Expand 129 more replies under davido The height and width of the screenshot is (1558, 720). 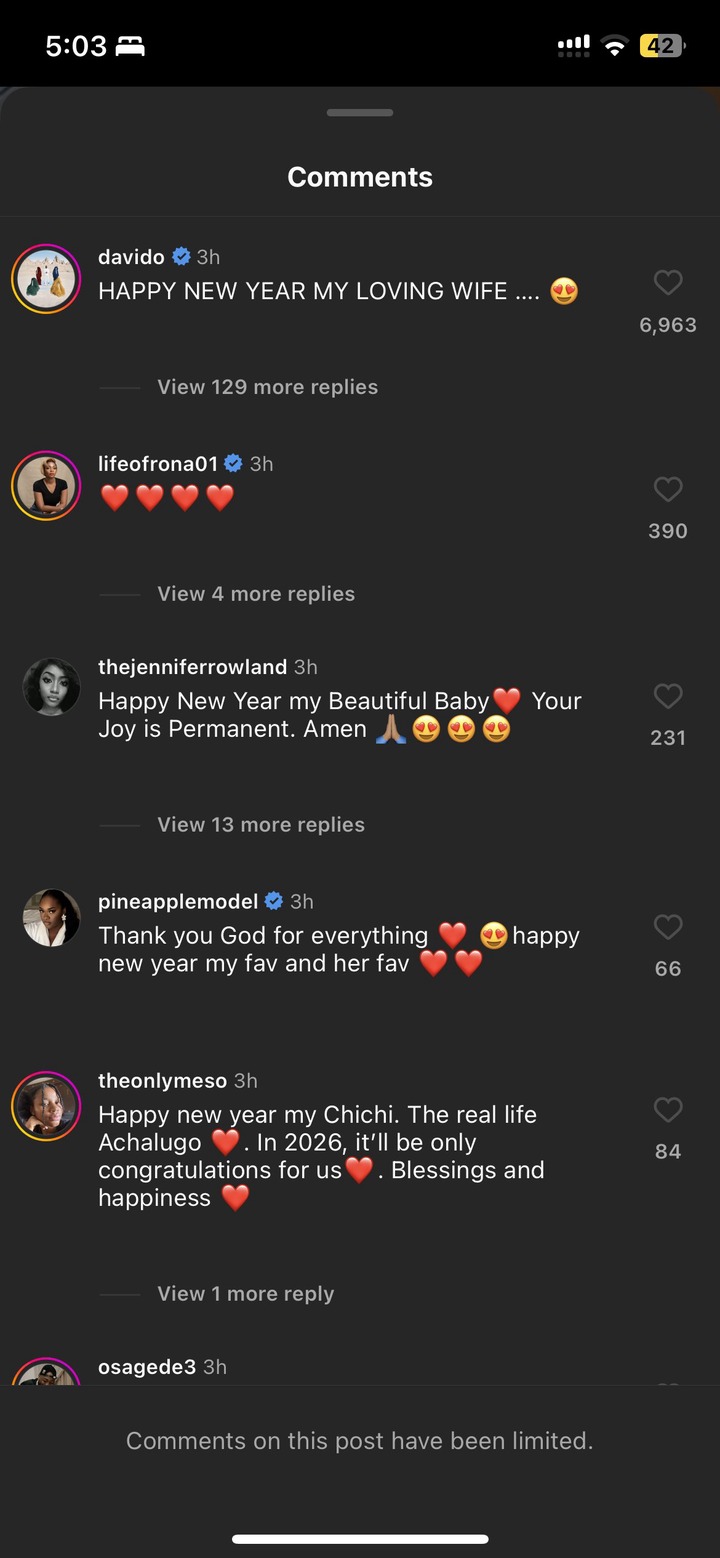point(267,387)
